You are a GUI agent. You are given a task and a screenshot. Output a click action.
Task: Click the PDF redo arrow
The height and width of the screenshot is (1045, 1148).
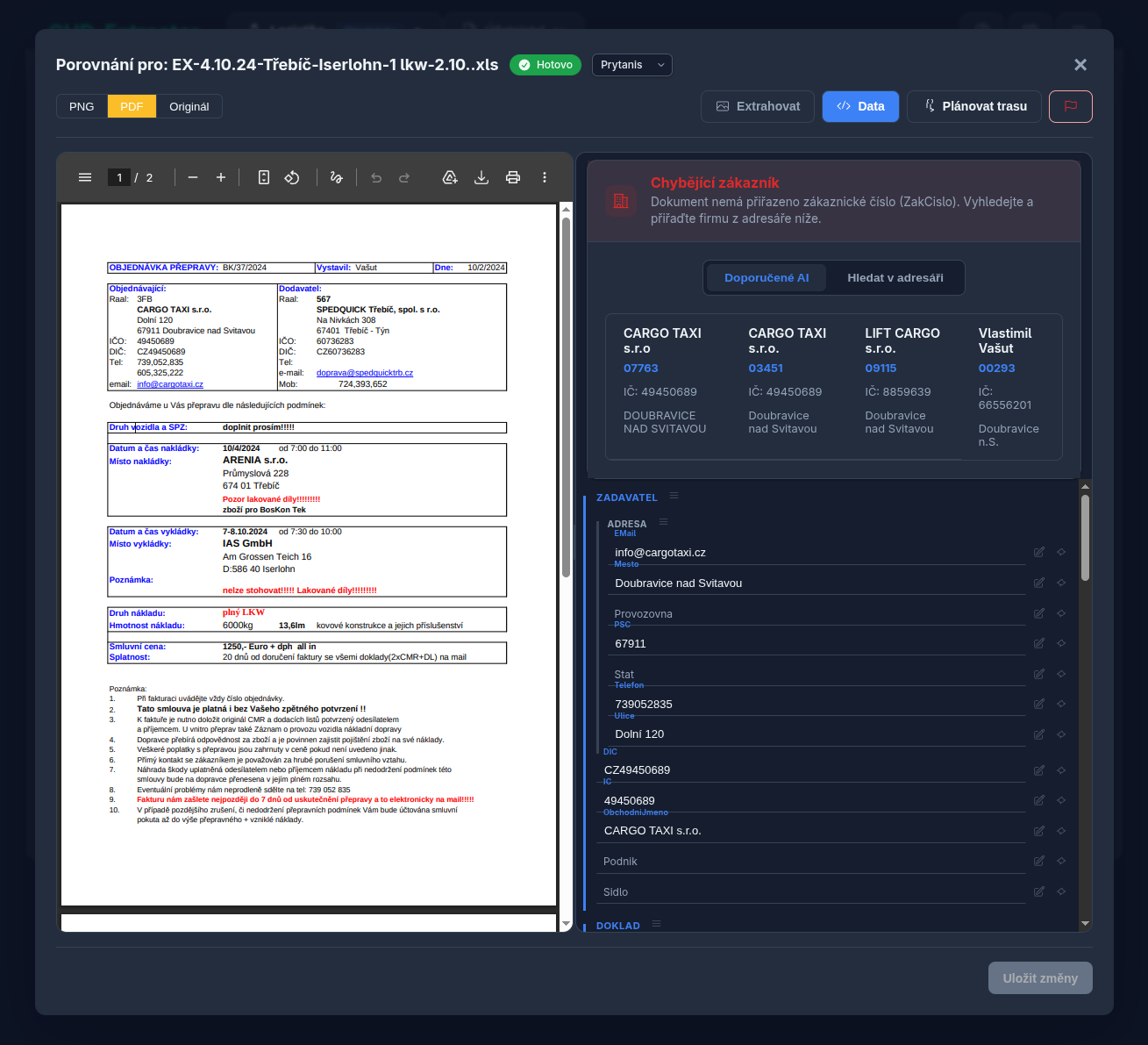[x=404, y=177]
